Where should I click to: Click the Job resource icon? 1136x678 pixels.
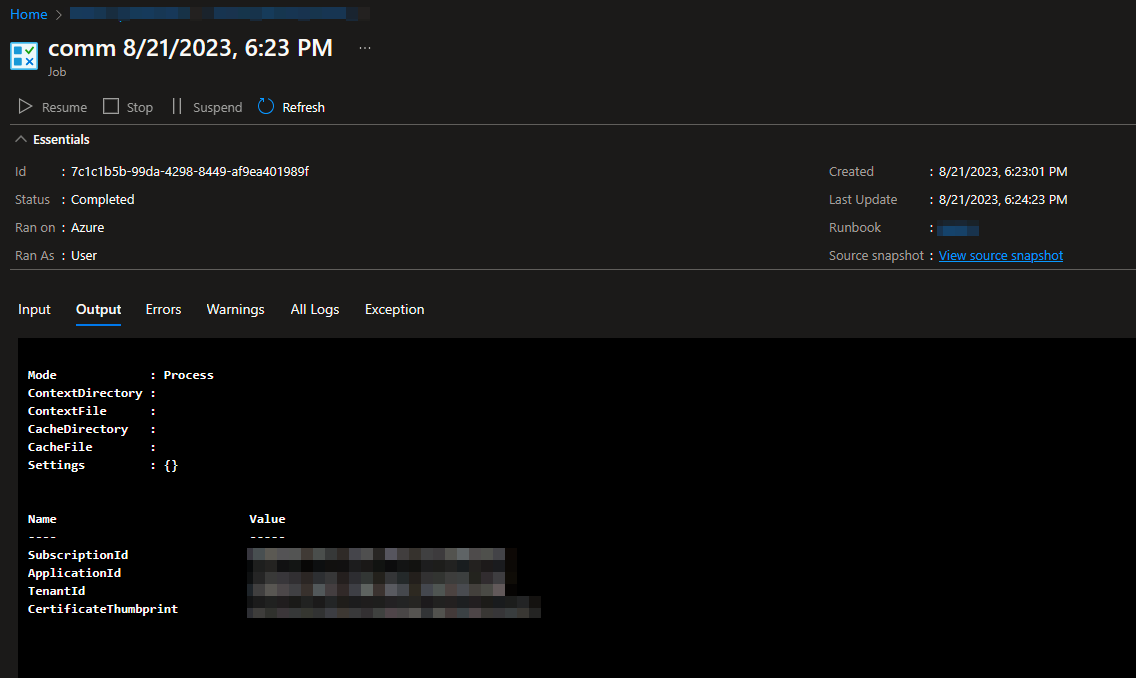(24, 56)
